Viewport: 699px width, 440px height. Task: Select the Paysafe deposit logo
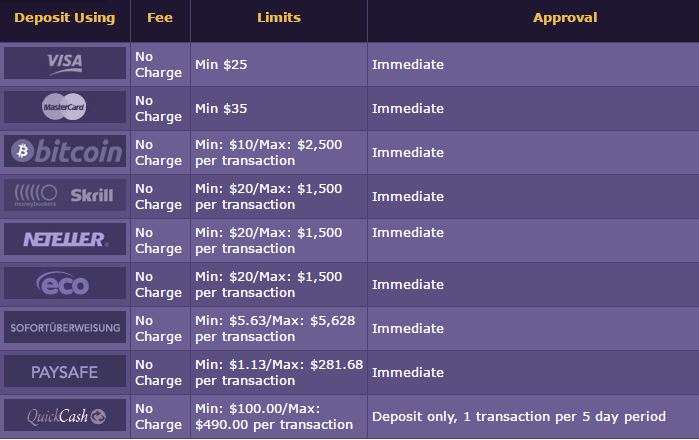65,371
